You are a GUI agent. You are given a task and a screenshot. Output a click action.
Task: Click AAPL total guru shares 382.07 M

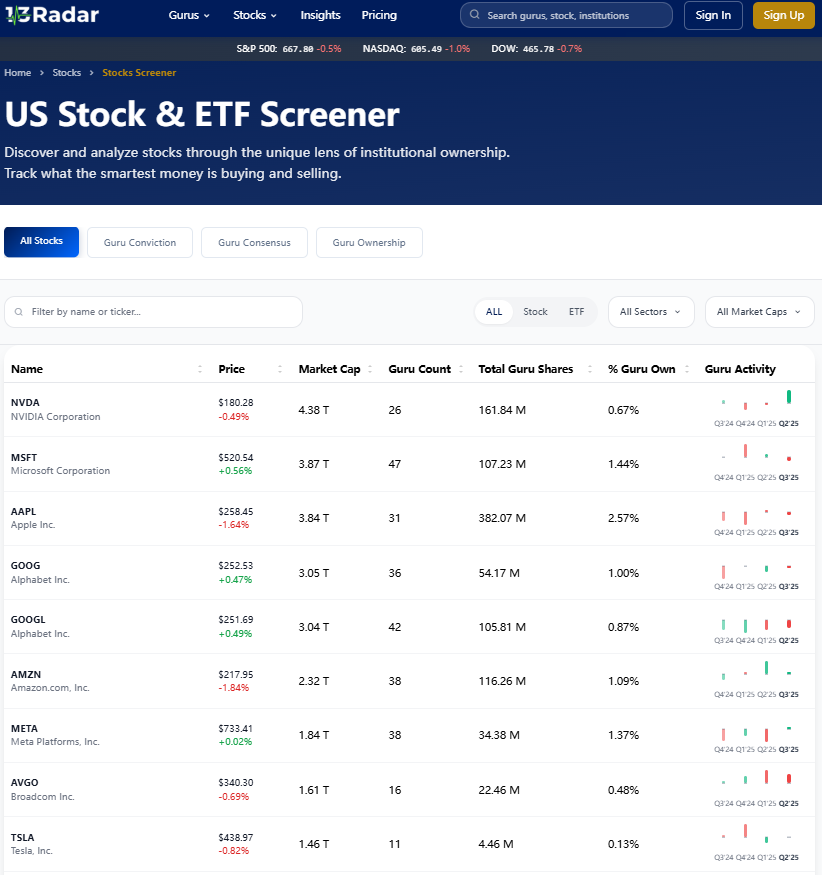pyautogui.click(x=502, y=518)
